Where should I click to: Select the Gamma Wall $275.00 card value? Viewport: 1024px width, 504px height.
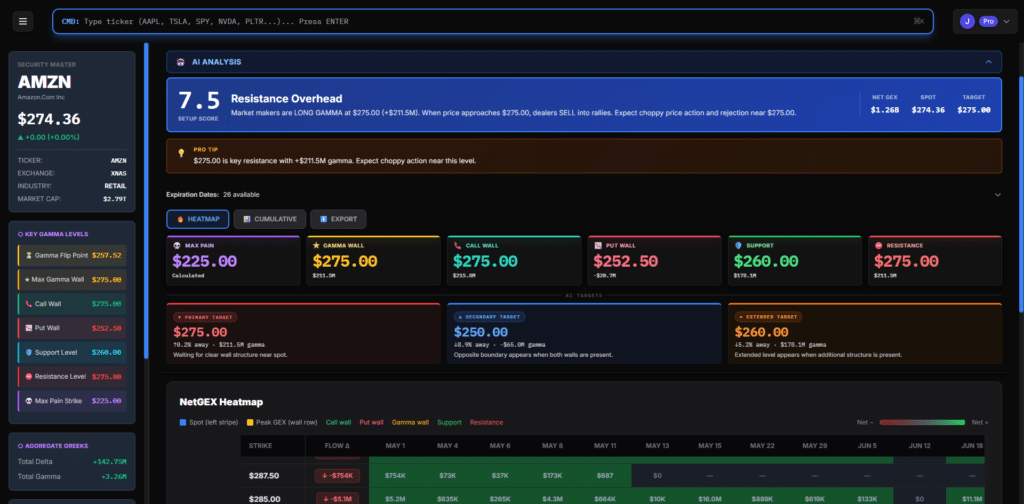345,262
